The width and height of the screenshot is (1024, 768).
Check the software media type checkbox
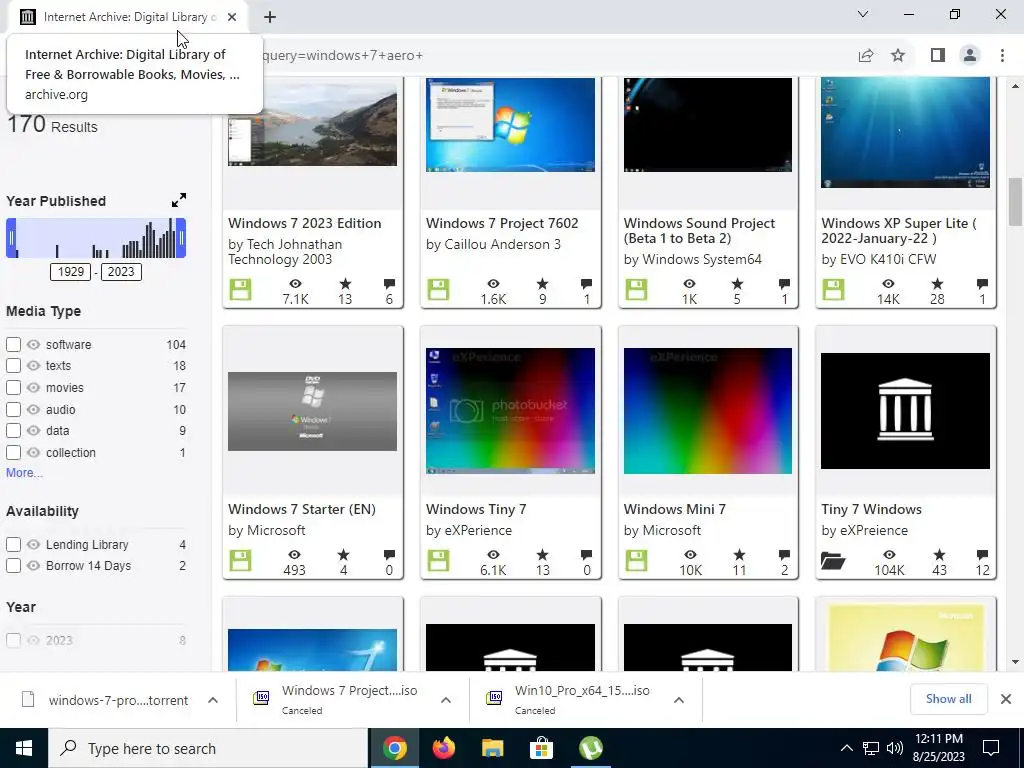pos(13,344)
